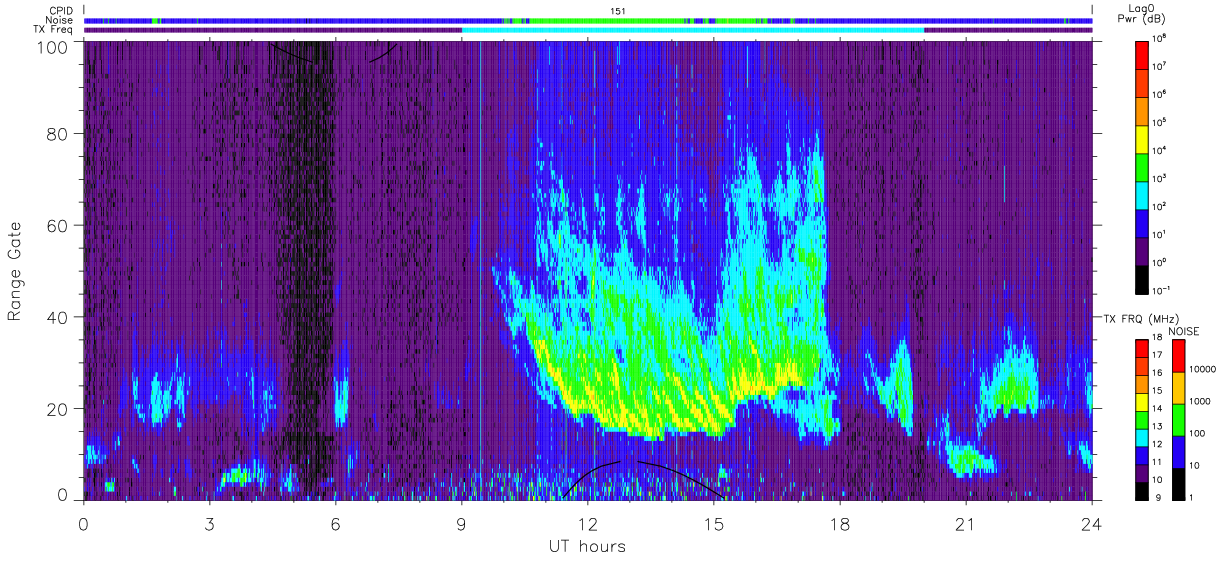The height and width of the screenshot is (567, 1228).
Task: Click the 80 tick label on Range Gate axis
Action: (58, 133)
